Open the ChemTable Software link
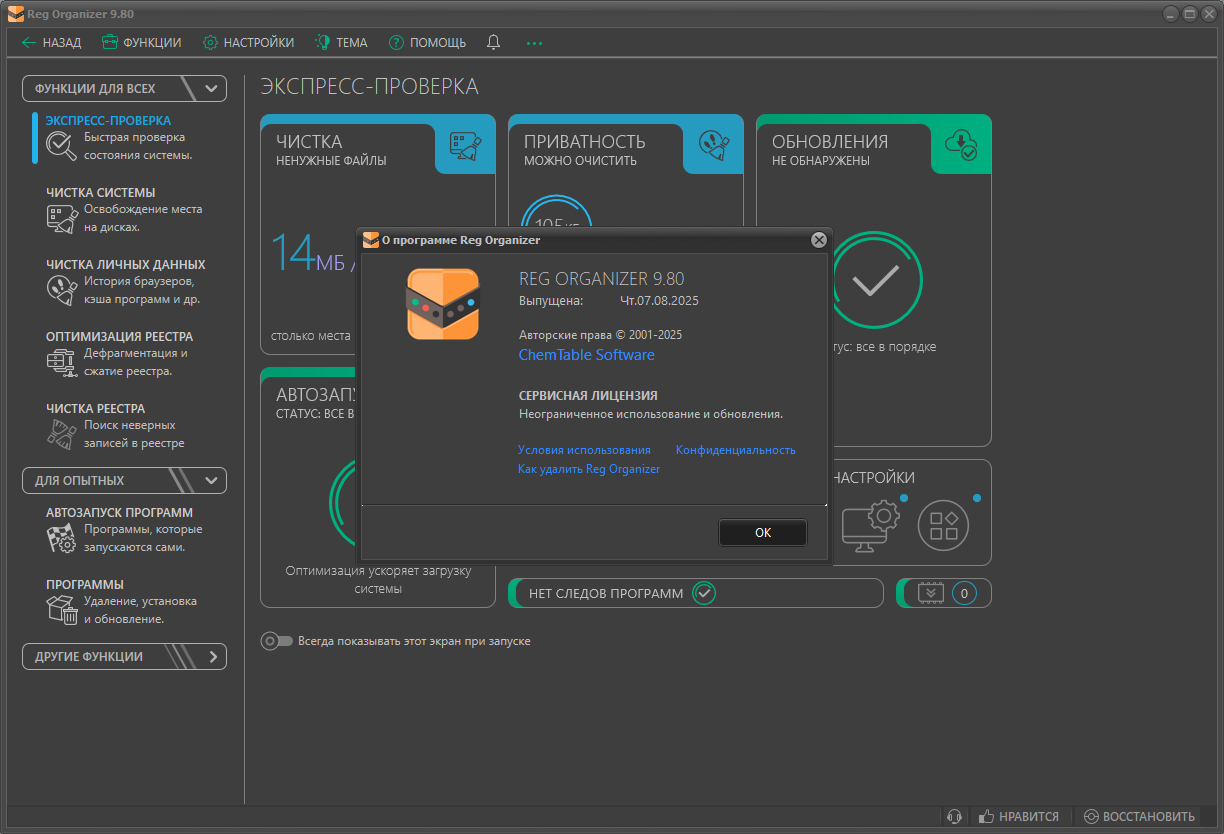This screenshot has height=834, width=1224. click(587, 355)
